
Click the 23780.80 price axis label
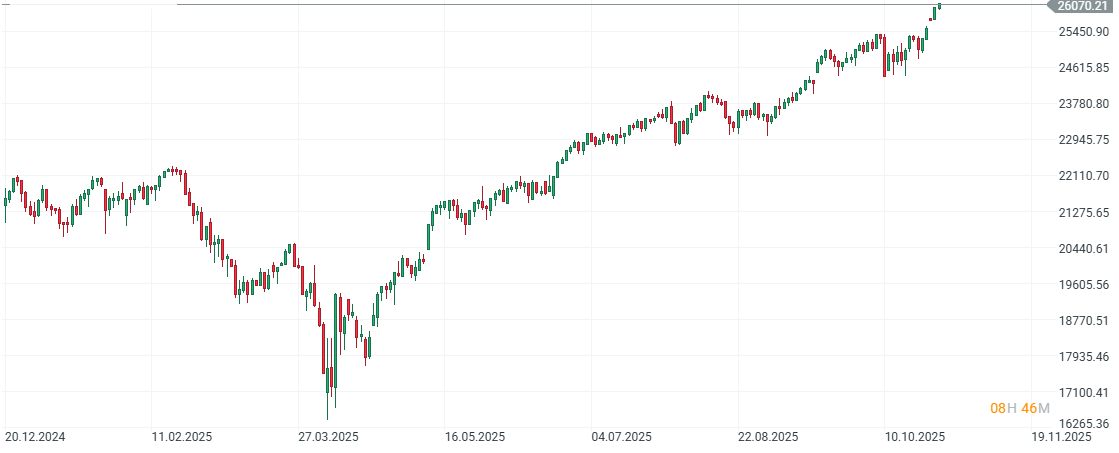[x=1084, y=104]
